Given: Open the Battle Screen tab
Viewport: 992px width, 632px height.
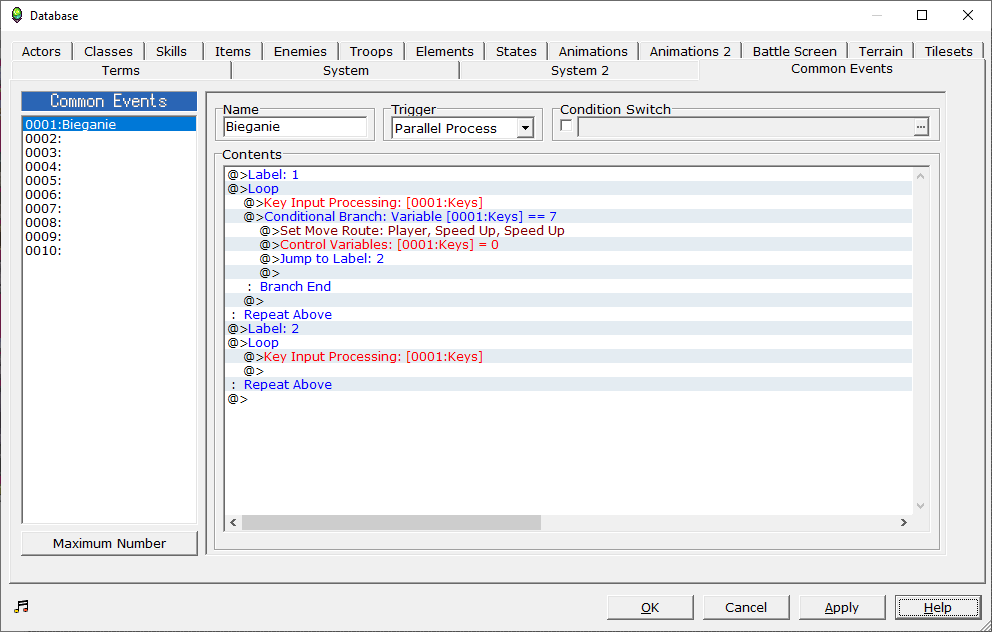Looking at the screenshot, I should 795,51.
